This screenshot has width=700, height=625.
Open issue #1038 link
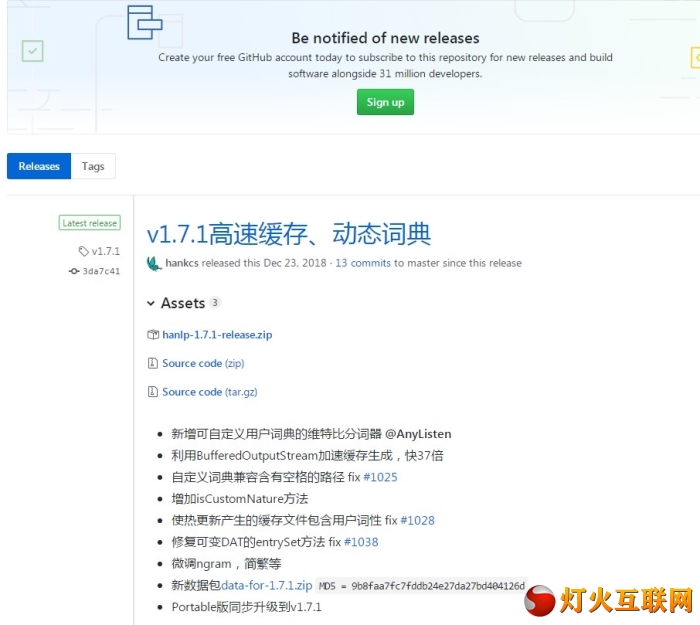pyautogui.click(x=361, y=542)
